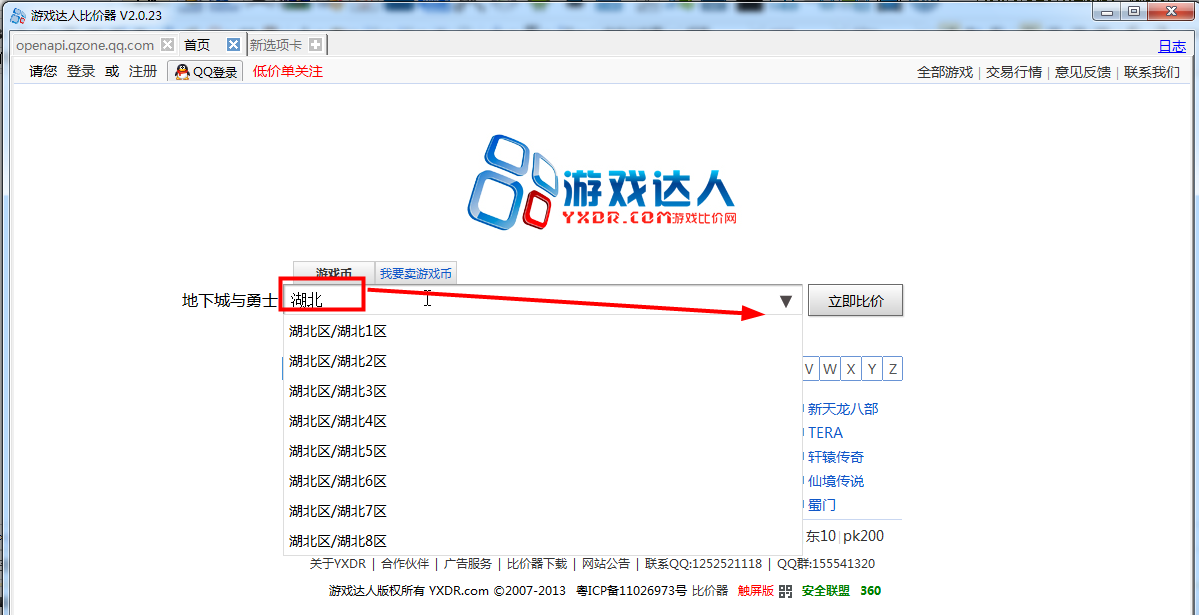Image resolution: width=1199 pixels, height=615 pixels.
Task: Choose 湖北区/湖北5区 from the list
Action: (x=543, y=451)
